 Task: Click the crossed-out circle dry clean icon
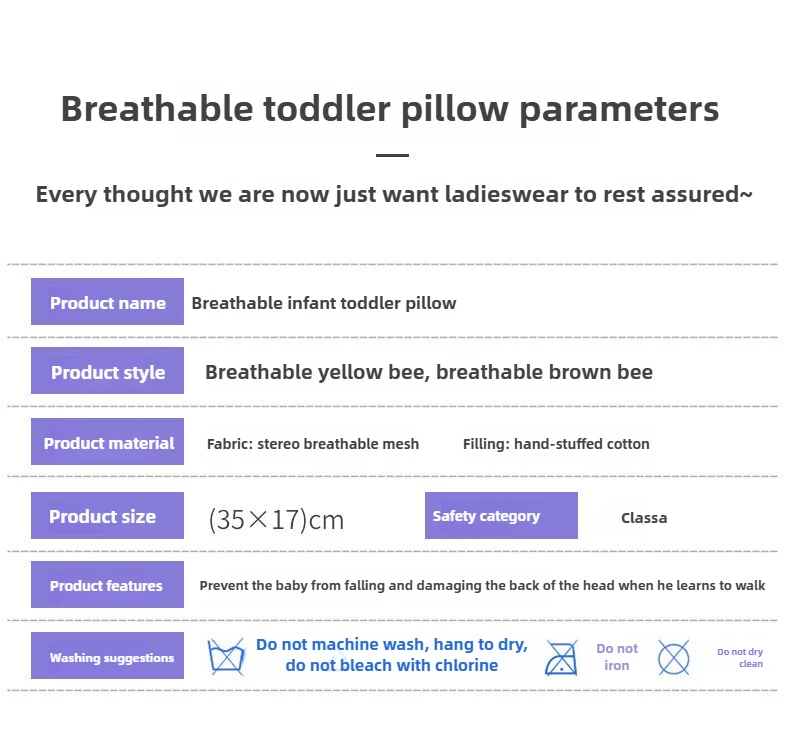(674, 657)
